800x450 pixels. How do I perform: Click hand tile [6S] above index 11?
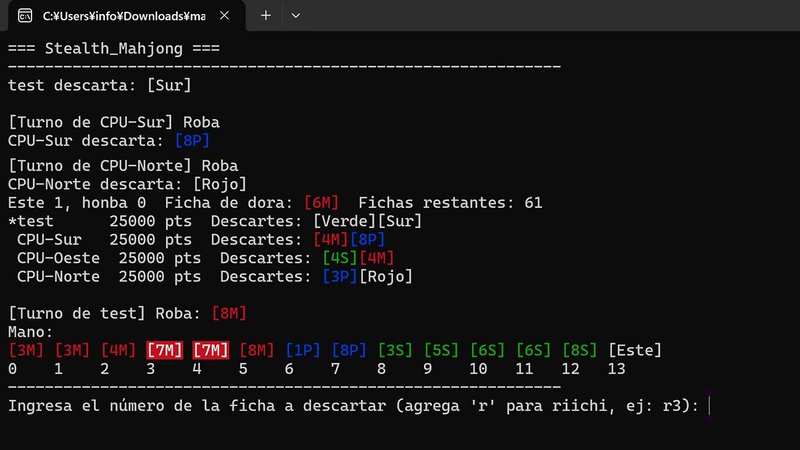[534, 351]
